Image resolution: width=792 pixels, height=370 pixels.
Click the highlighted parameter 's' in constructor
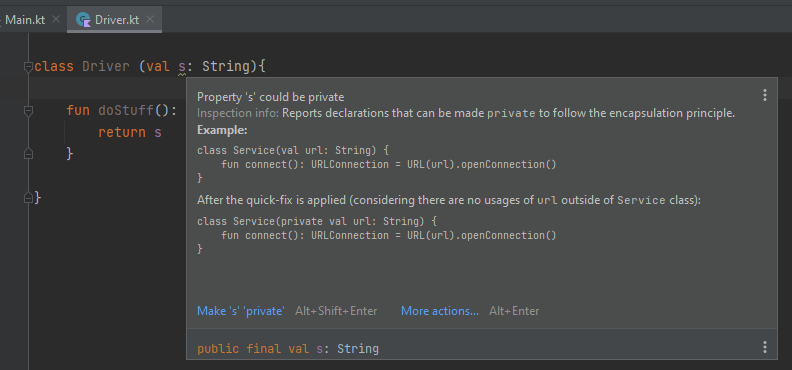[182, 67]
